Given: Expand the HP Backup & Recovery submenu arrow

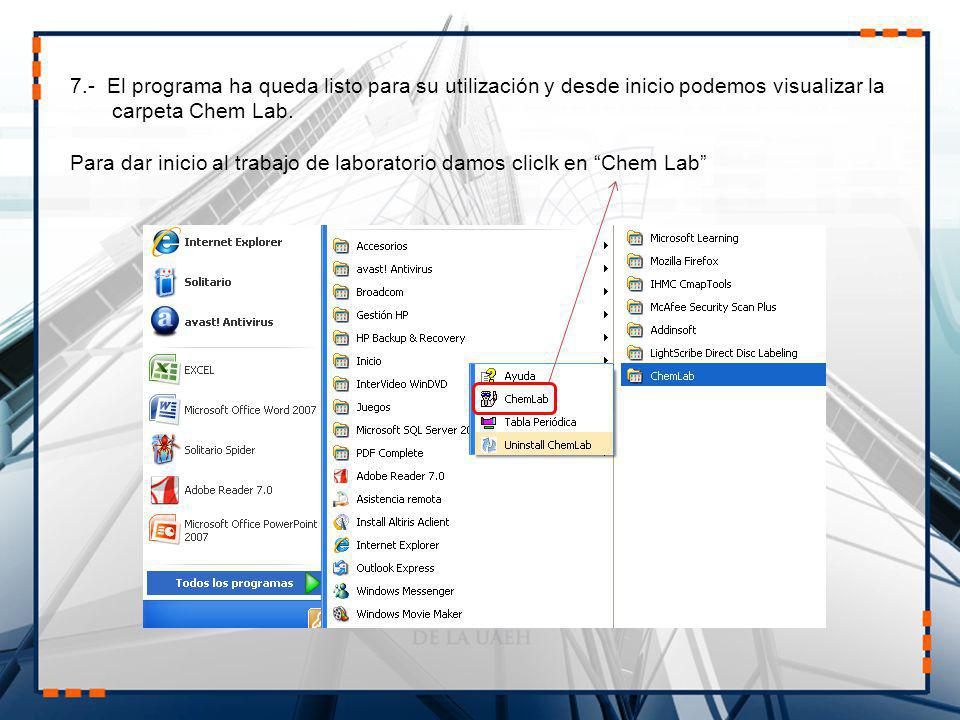Looking at the screenshot, I should (605, 338).
